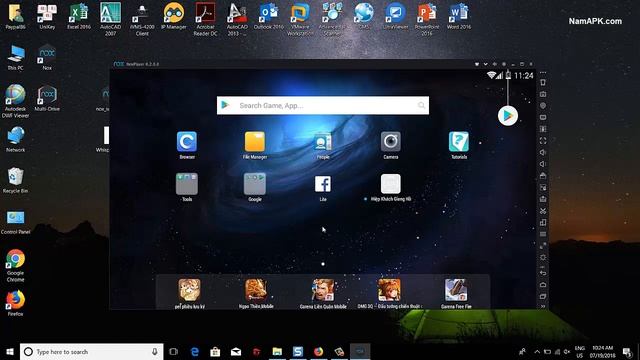This screenshot has height=360, width=640.
Task: Click the taskbar clock showing 10:24 AM
Action: point(602,351)
